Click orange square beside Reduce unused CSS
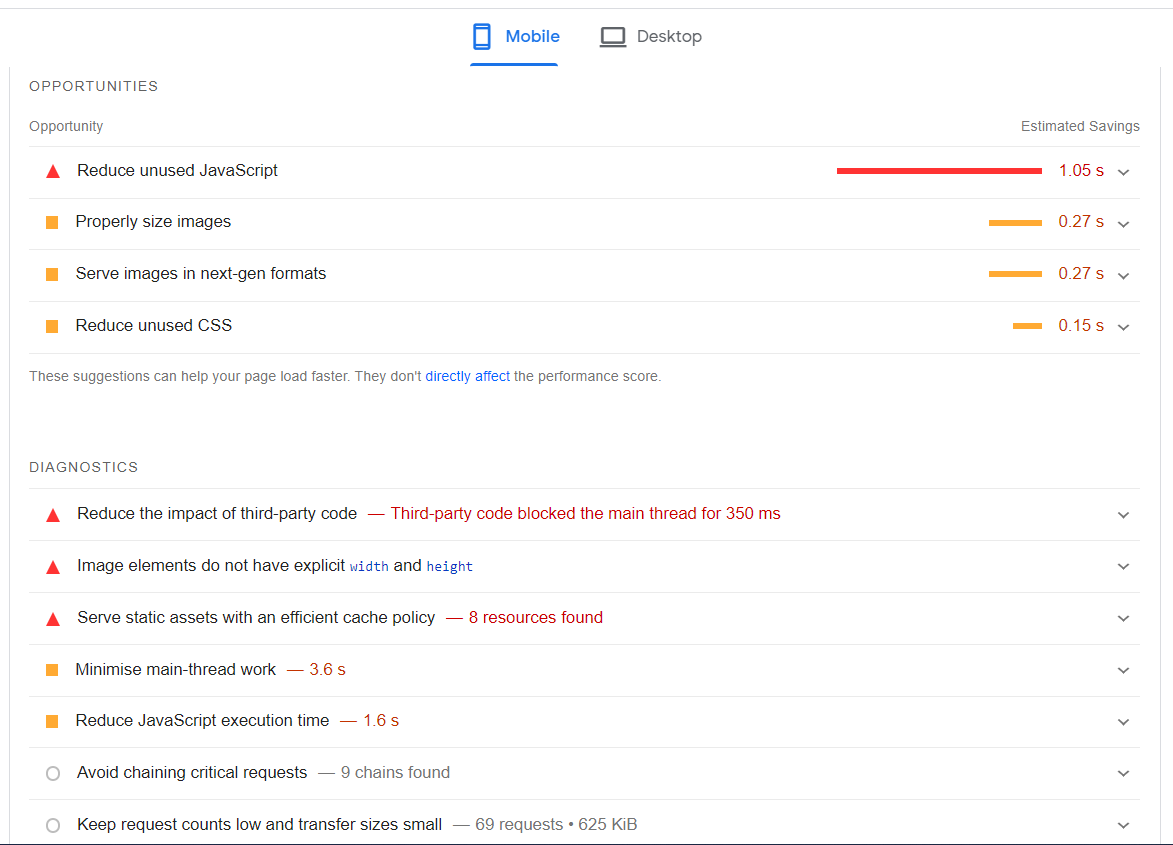This screenshot has height=845, width=1173. (x=52, y=326)
